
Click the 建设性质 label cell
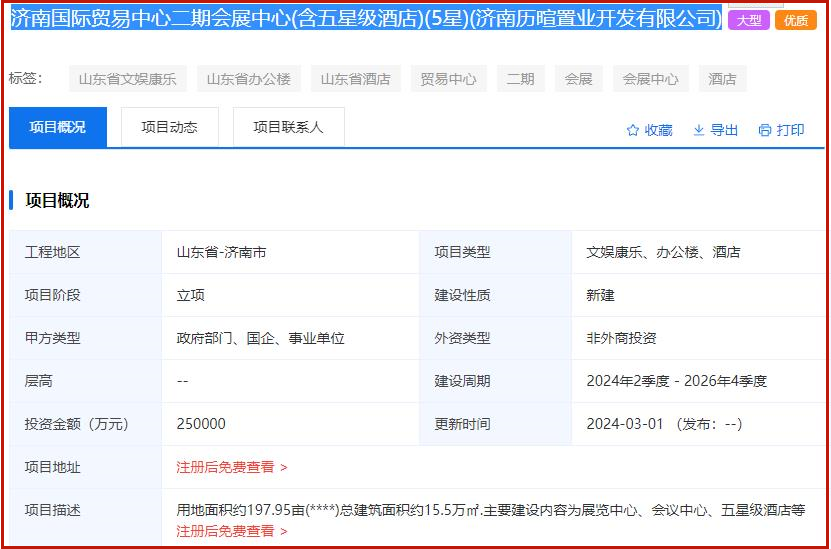click(x=496, y=295)
